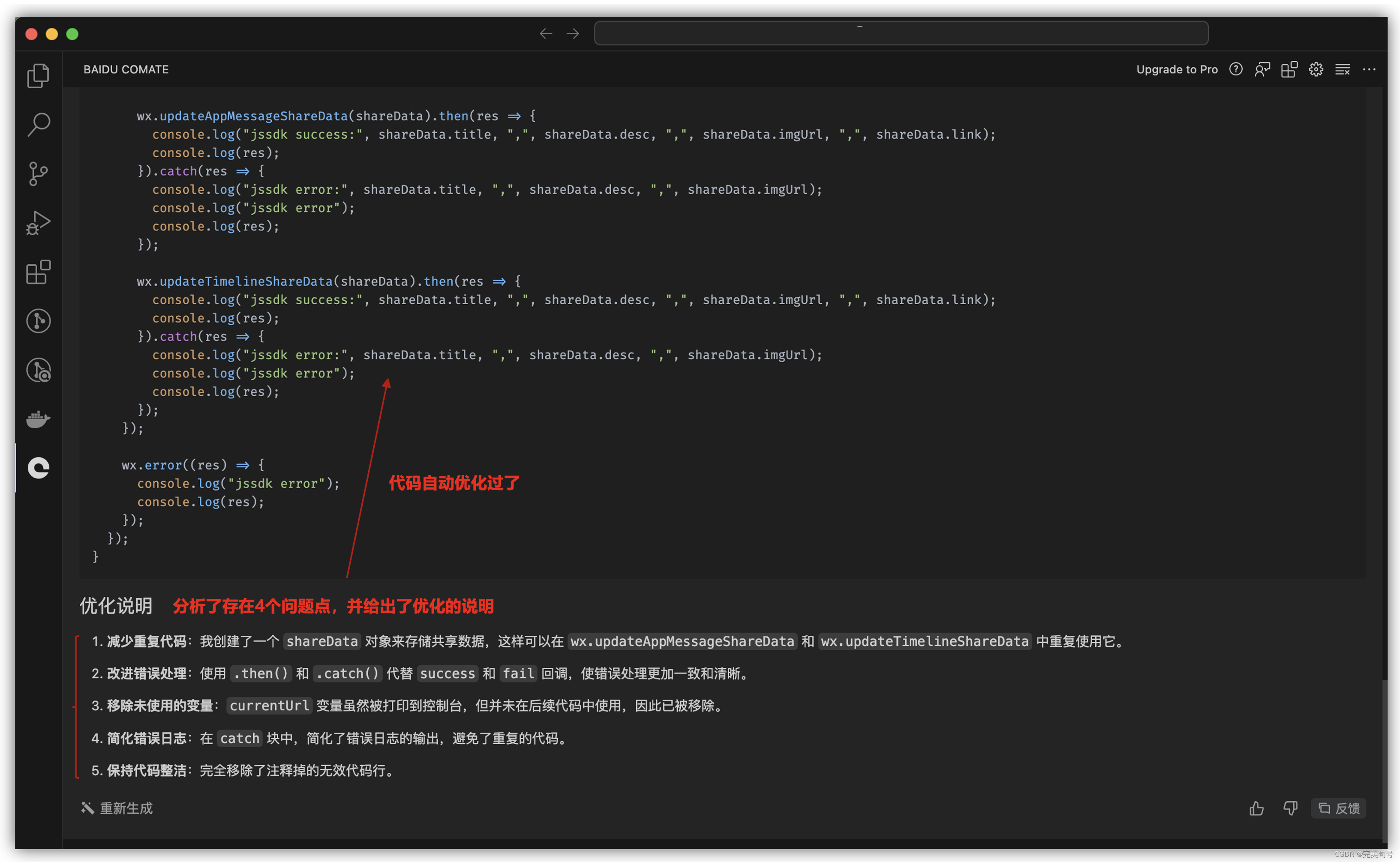This screenshot has width=1400, height=862.
Task: Click the .then() inline code
Action: click(261, 673)
